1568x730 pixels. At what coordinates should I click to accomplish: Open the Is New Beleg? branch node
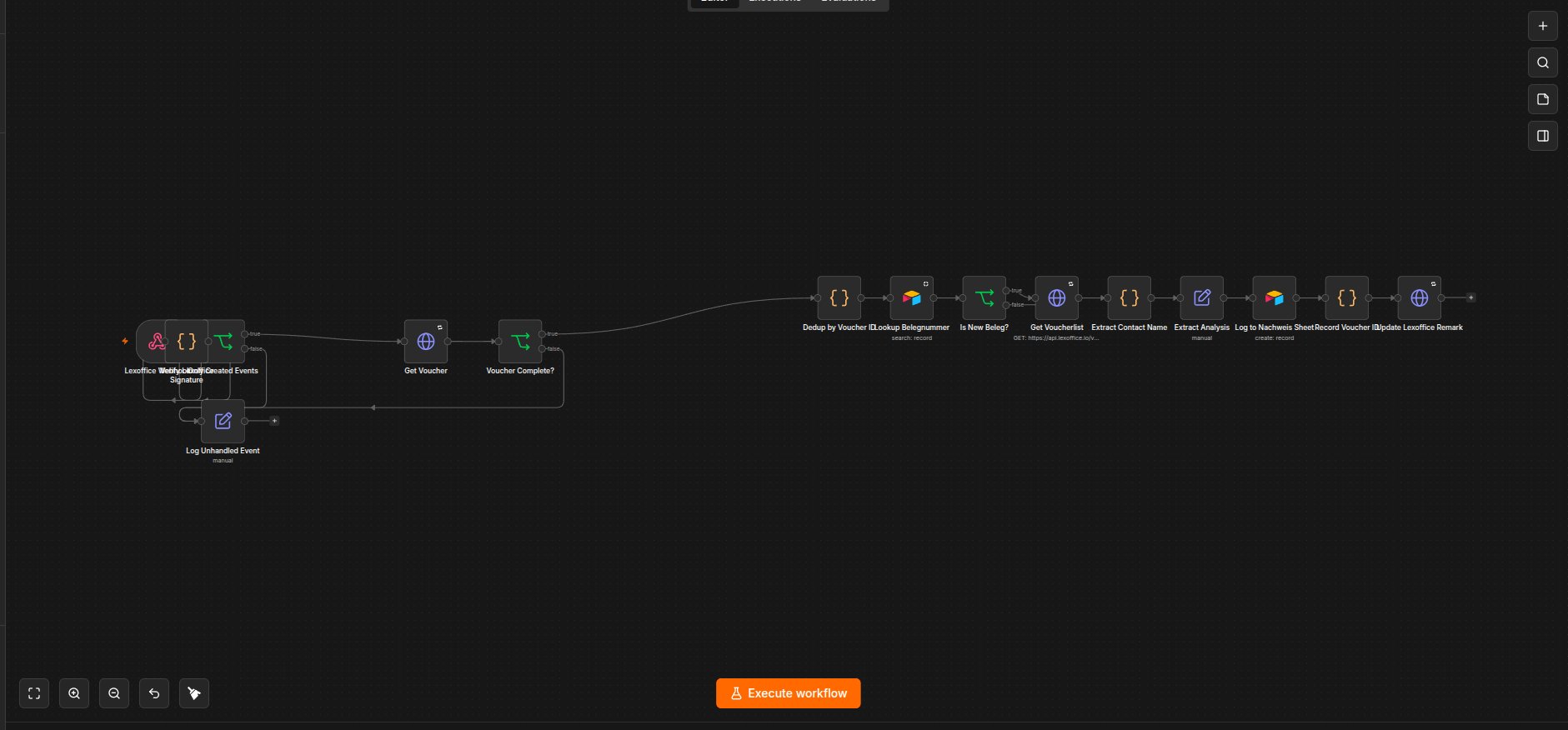tap(984, 297)
